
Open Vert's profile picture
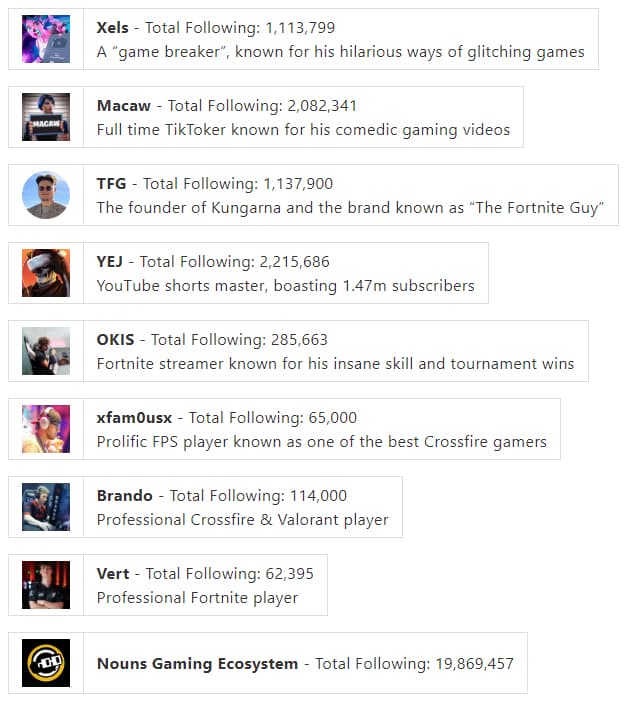46,585
